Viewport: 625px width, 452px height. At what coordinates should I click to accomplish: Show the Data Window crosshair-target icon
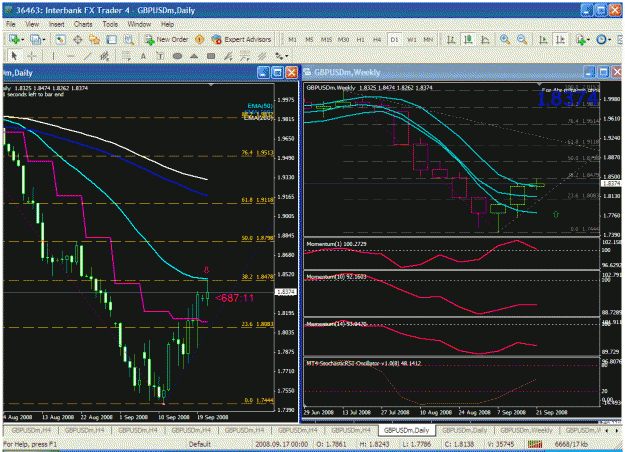click(78, 39)
